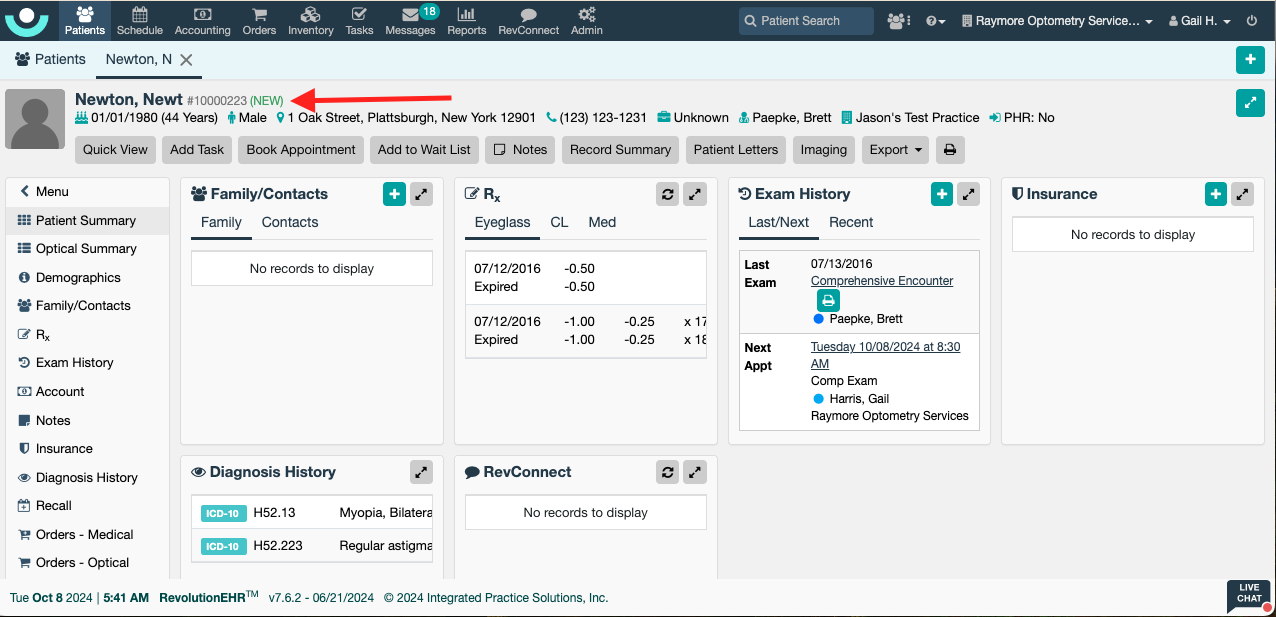Open the Export dropdown menu
The height and width of the screenshot is (617, 1276).
(895, 150)
